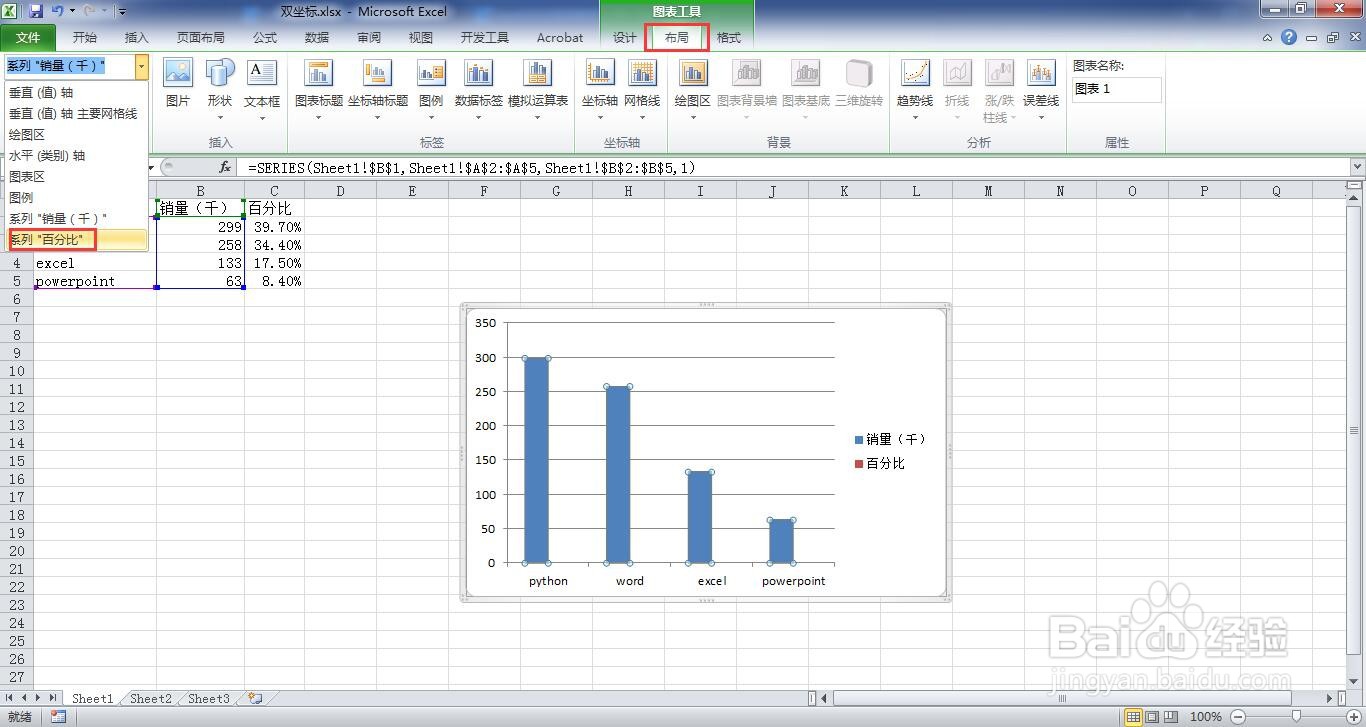Screen dimensions: 1366x727
Task: Switch to the 开始 ribbon tab
Action: 85,37
